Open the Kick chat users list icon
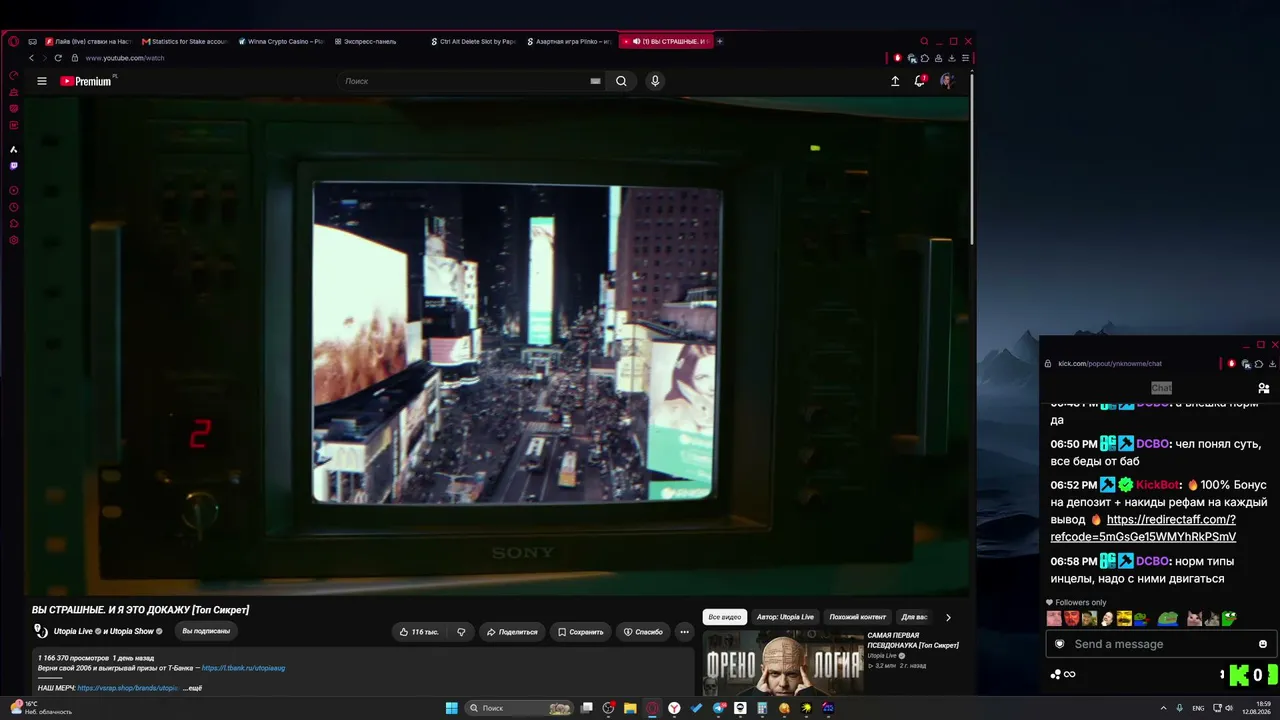This screenshot has height=720, width=1280. tap(1264, 388)
